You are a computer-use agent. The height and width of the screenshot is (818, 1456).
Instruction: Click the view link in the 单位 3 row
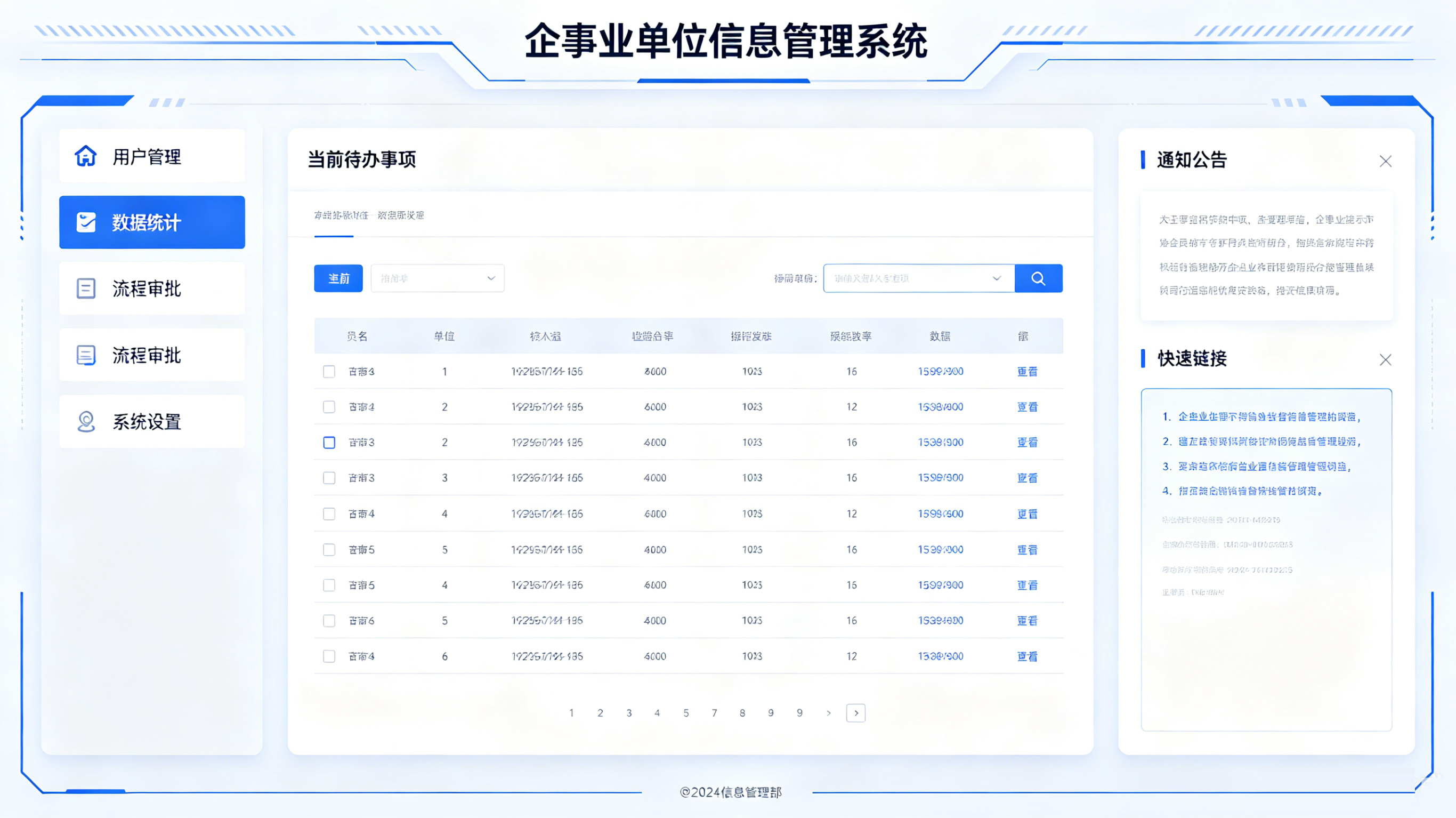(1028, 478)
